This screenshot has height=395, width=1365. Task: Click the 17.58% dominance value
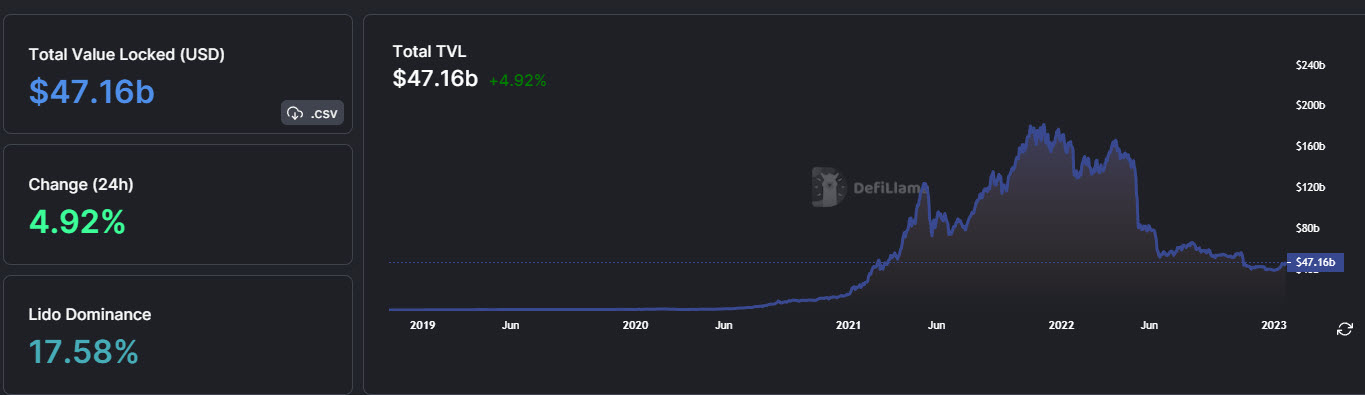pyautogui.click(x=84, y=352)
